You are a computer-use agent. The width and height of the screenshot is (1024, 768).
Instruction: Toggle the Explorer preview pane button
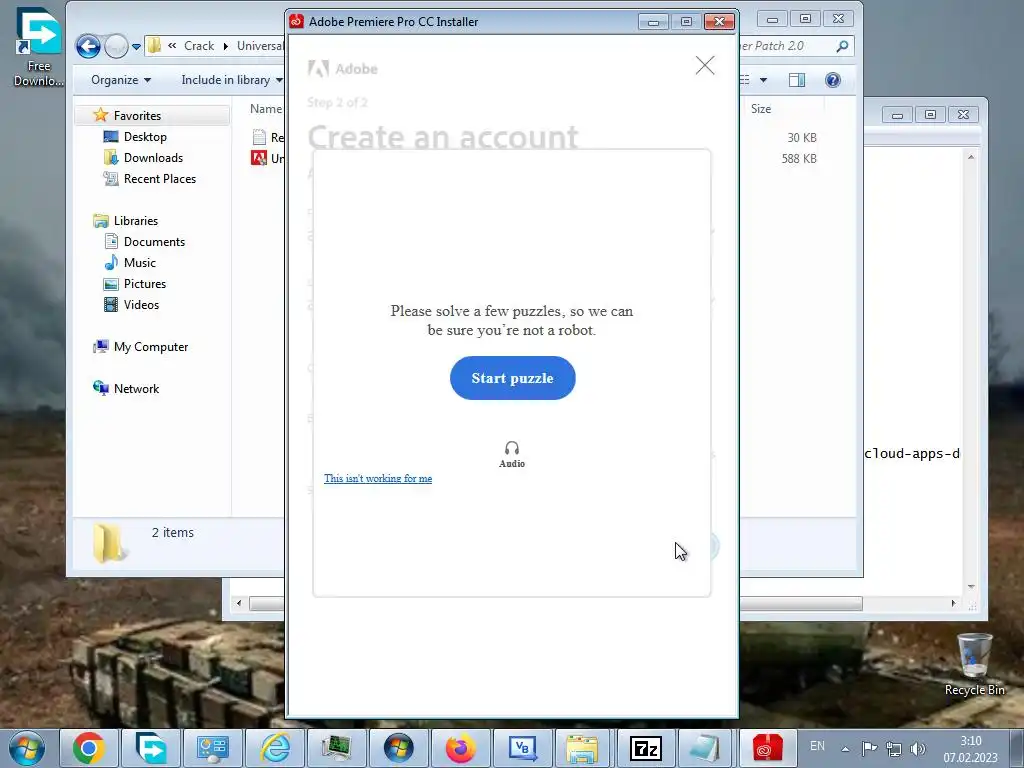coord(797,80)
